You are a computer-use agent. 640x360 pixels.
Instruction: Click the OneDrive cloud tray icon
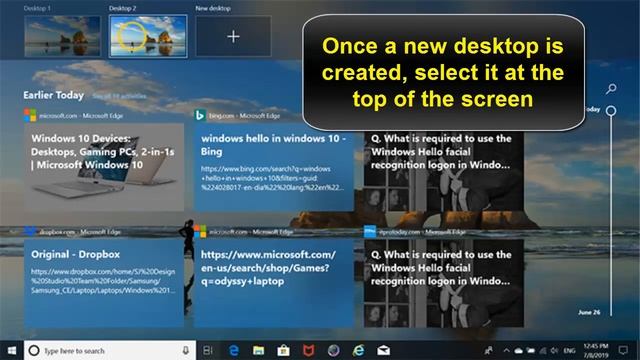(518, 351)
